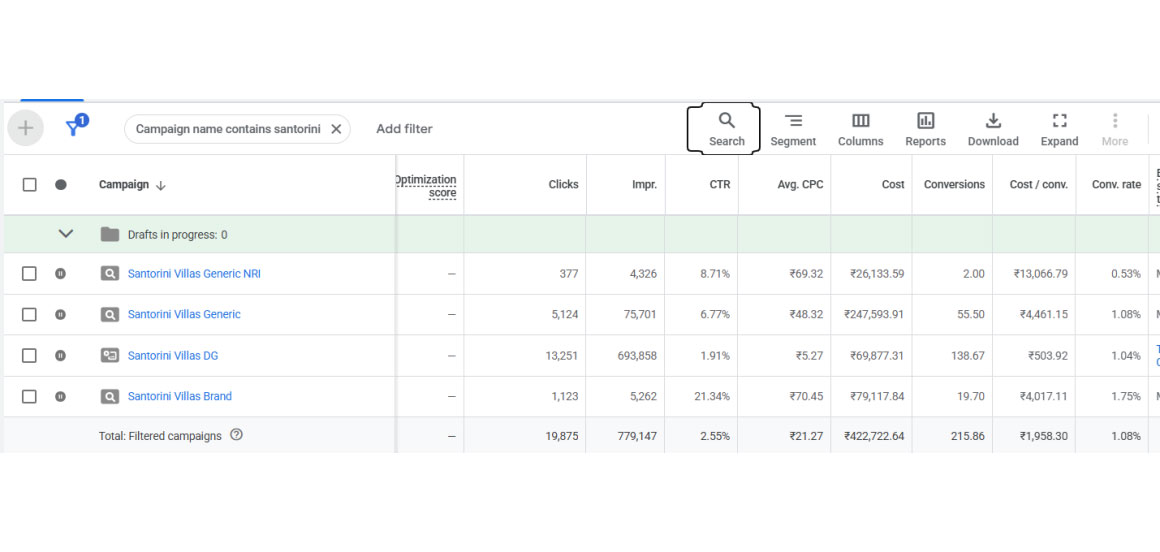Sort the table by Clicks column
Image resolution: width=1160 pixels, height=552 pixels.
click(x=563, y=185)
